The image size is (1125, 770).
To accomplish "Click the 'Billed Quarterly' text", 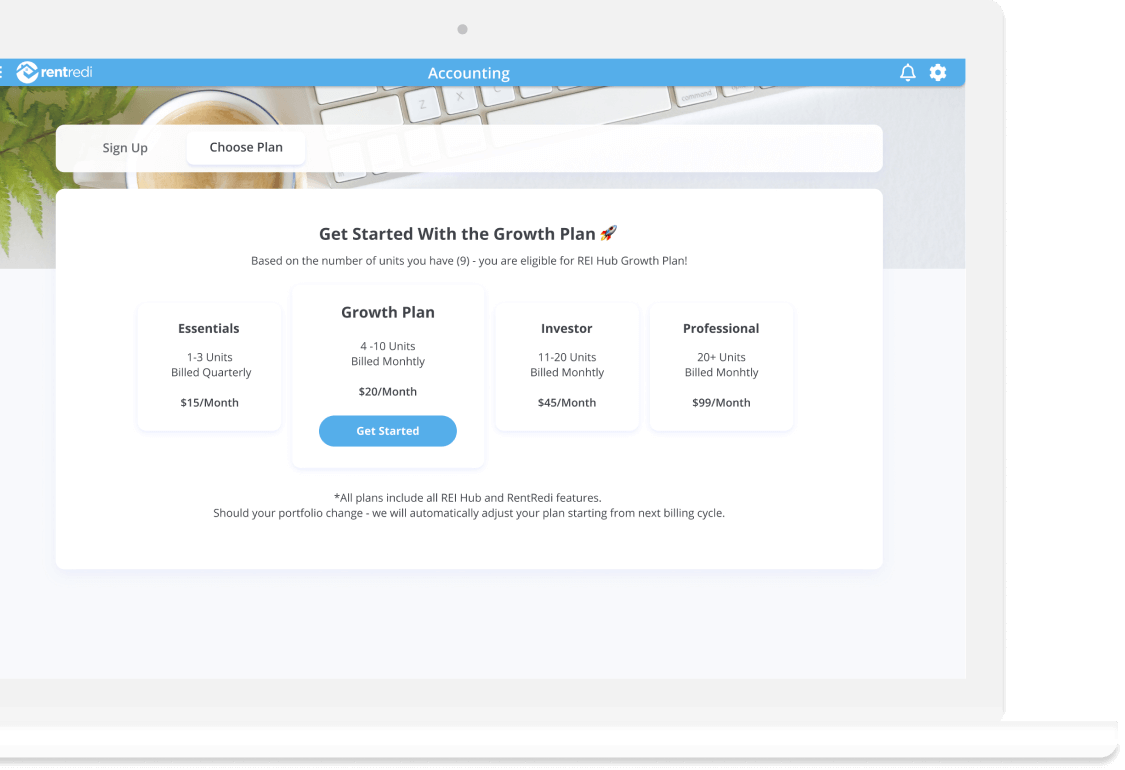I will coord(211,372).
